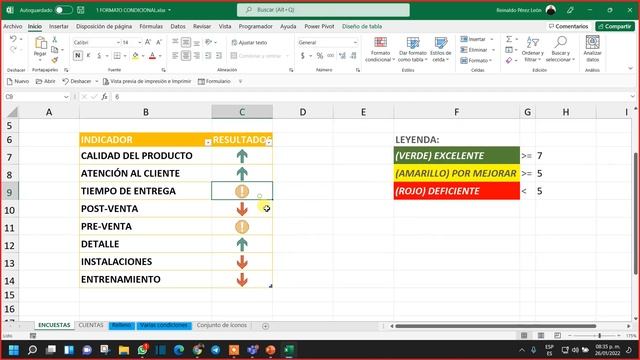640x360 pixels.
Task: Open Excel from the Windows taskbar
Action: point(289,350)
